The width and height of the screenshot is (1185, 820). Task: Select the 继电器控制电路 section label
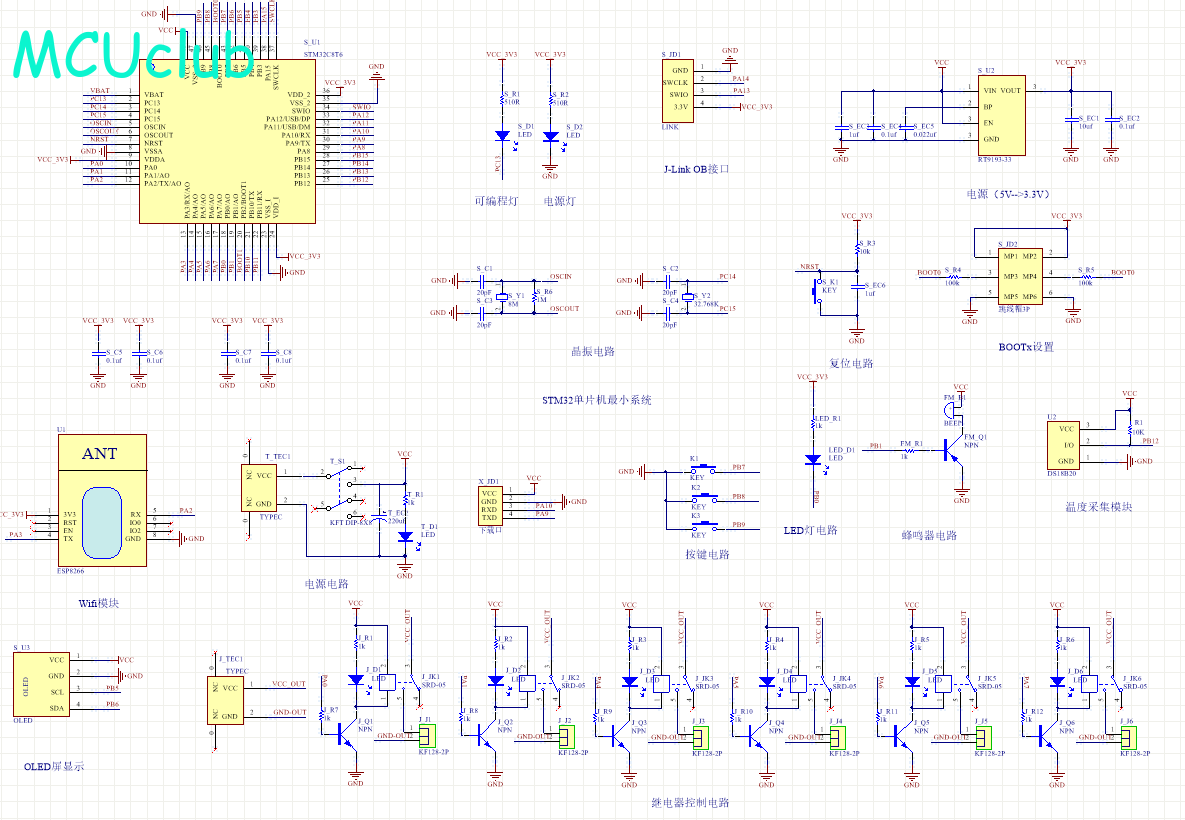pyautogui.click(x=690, y=802)
